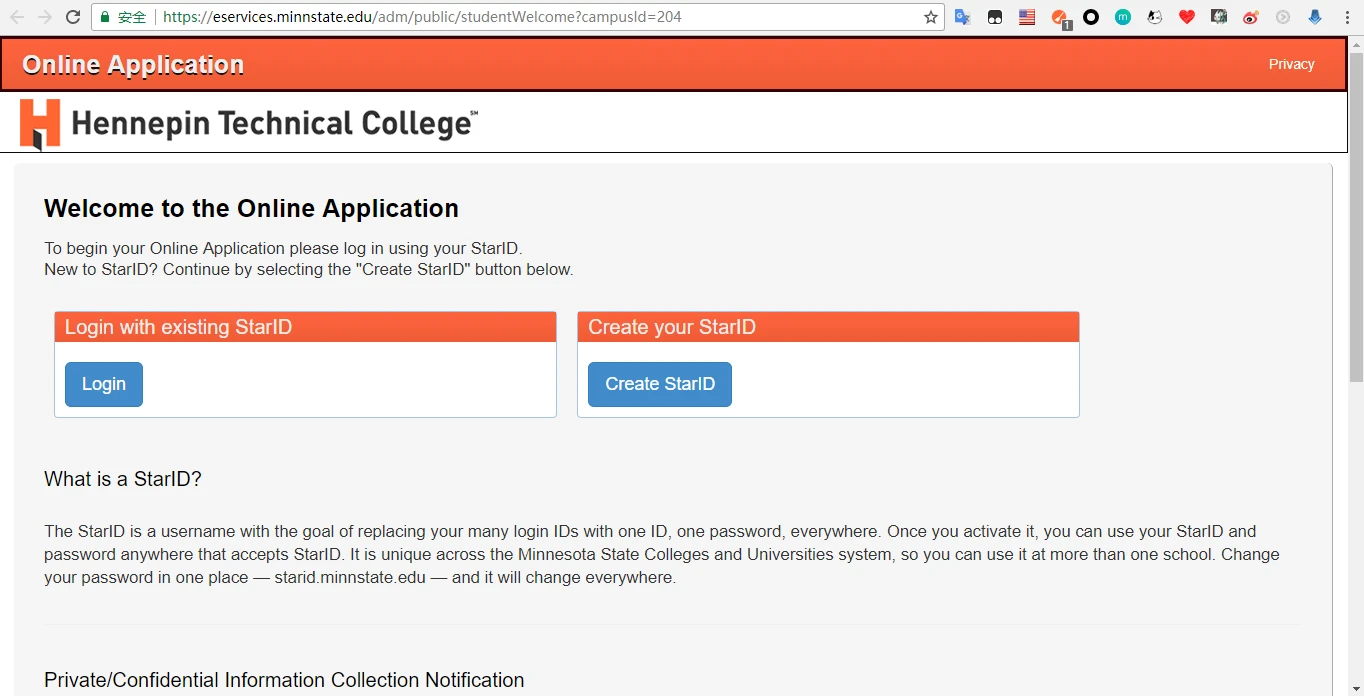Viewport: 1364px width, 696px height.
Task: Open the Chrome three-dot menu
Action: pos(1346,17)
